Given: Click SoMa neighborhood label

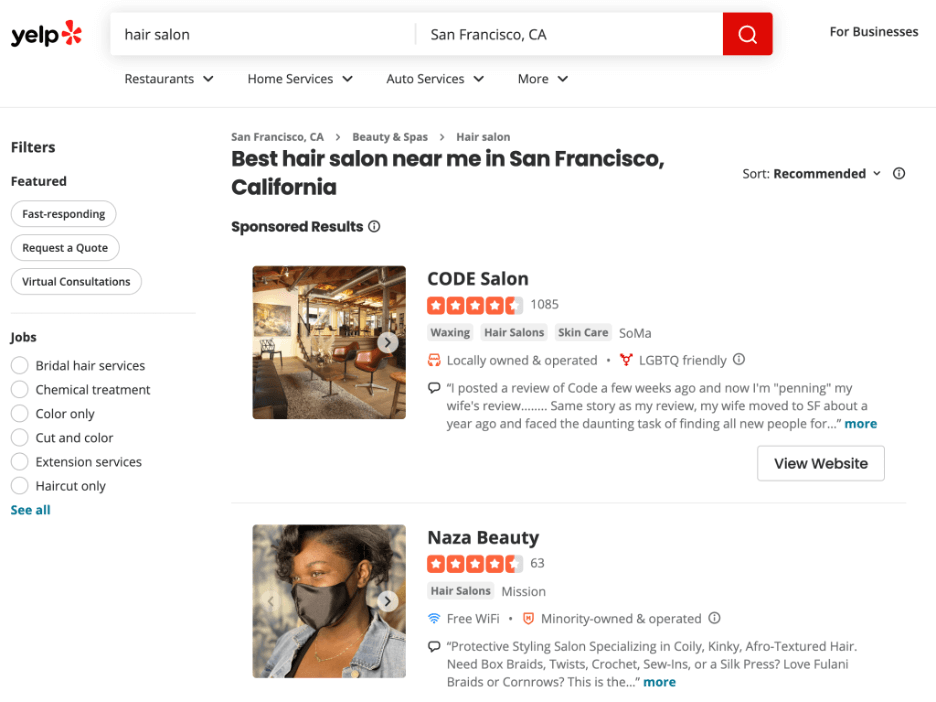Looking at the screenshot, I should (x=635, y=333).
